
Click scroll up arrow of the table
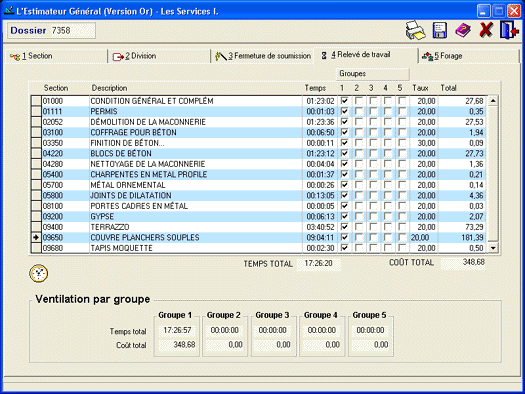pyautogui.click(x=493, y=101)
